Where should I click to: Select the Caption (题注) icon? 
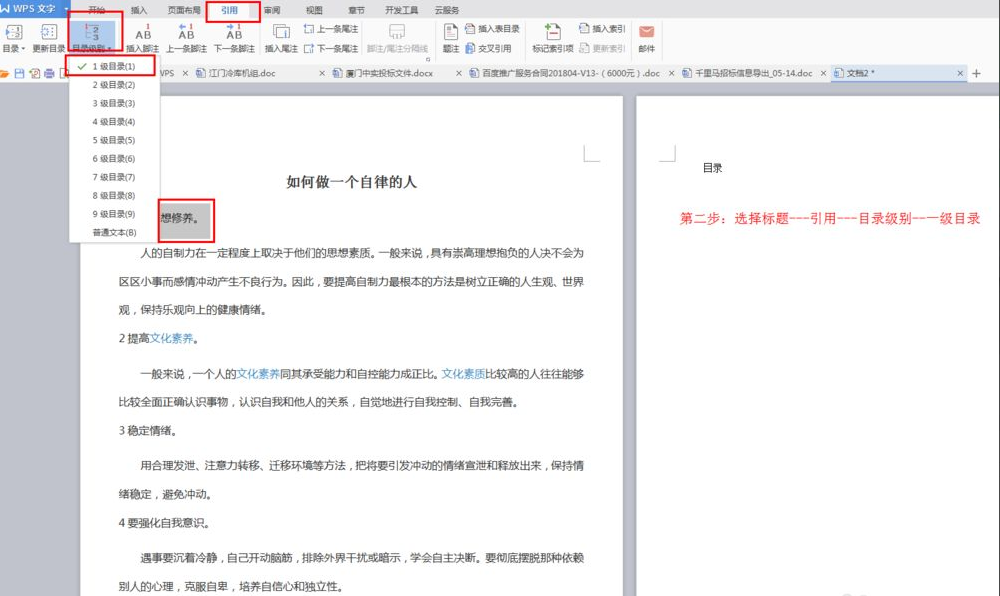pos(451,38)
